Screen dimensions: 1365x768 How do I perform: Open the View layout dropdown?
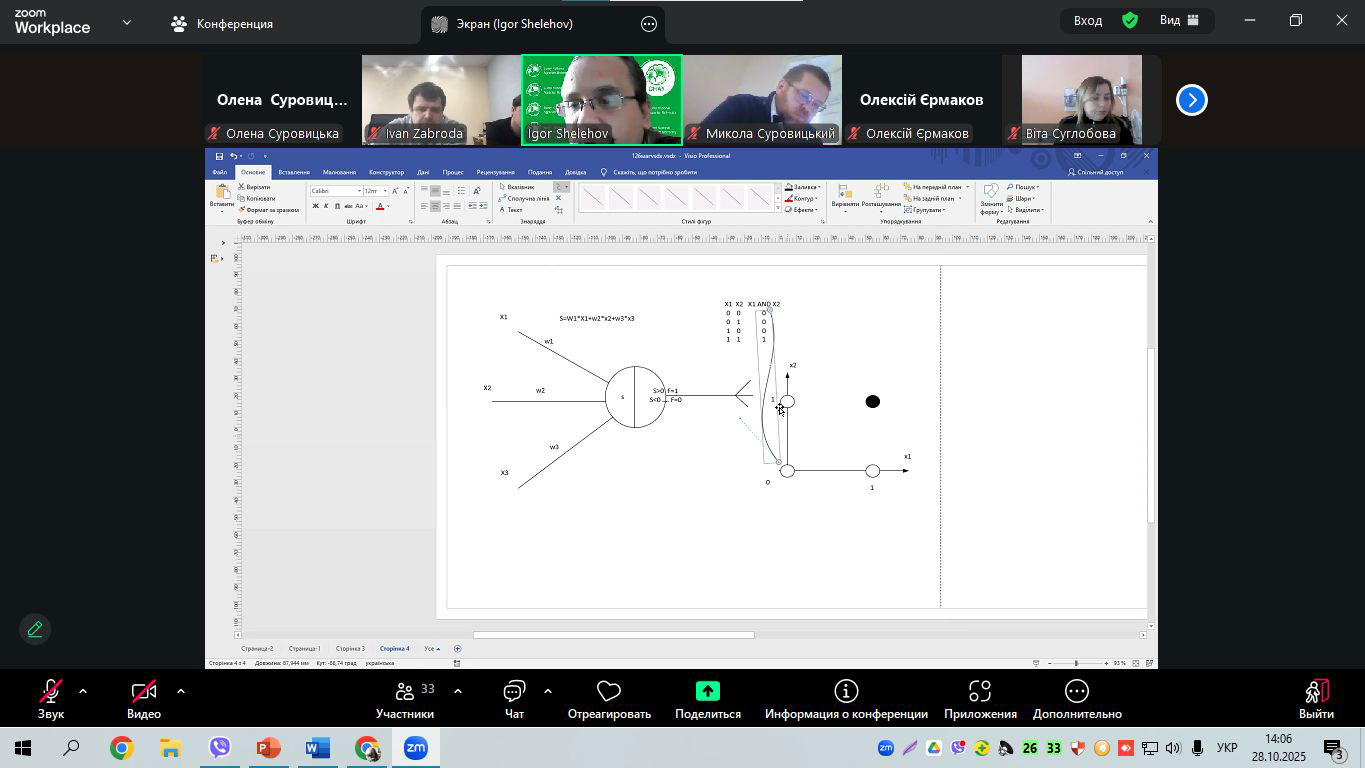coord(1179,20)
